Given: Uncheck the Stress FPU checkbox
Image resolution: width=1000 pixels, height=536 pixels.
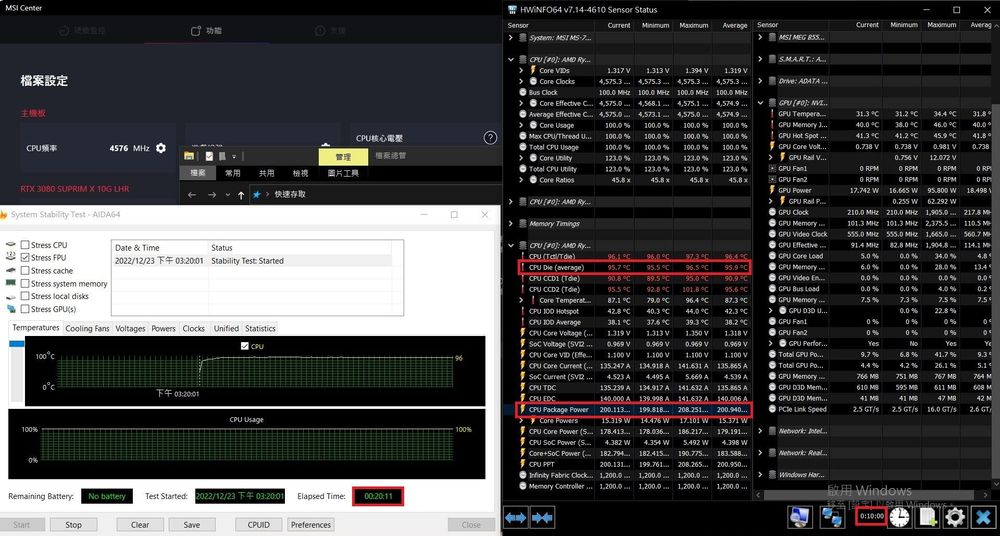Looking at the screenshot, I should pos(25,258).
